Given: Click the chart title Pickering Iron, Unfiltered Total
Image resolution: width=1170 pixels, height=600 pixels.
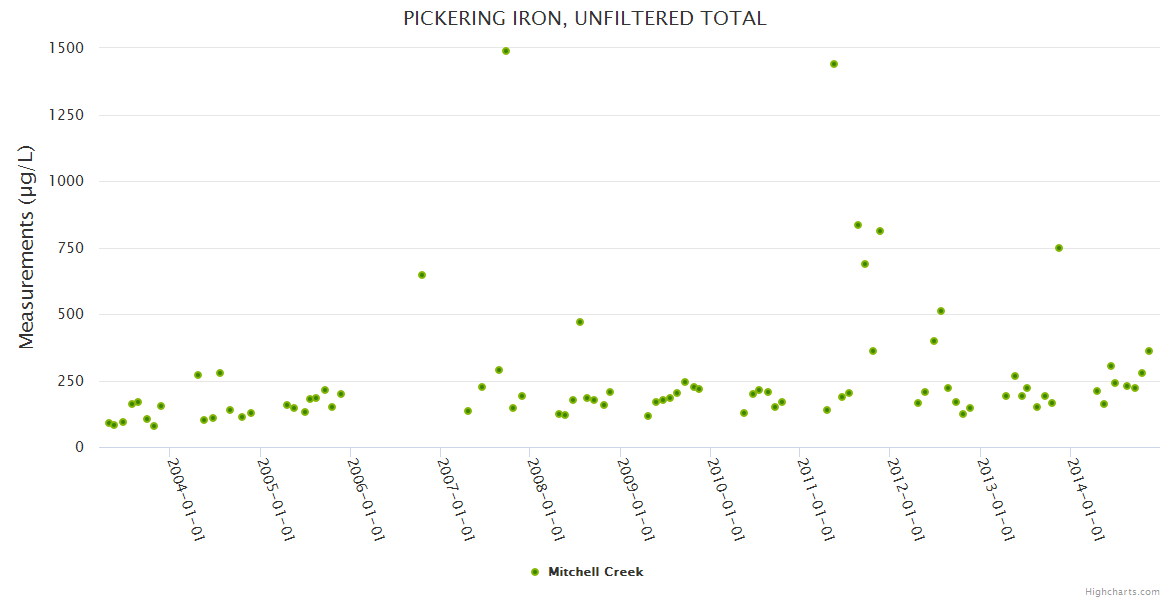Looking at the screenshot, I should point(585,18).
